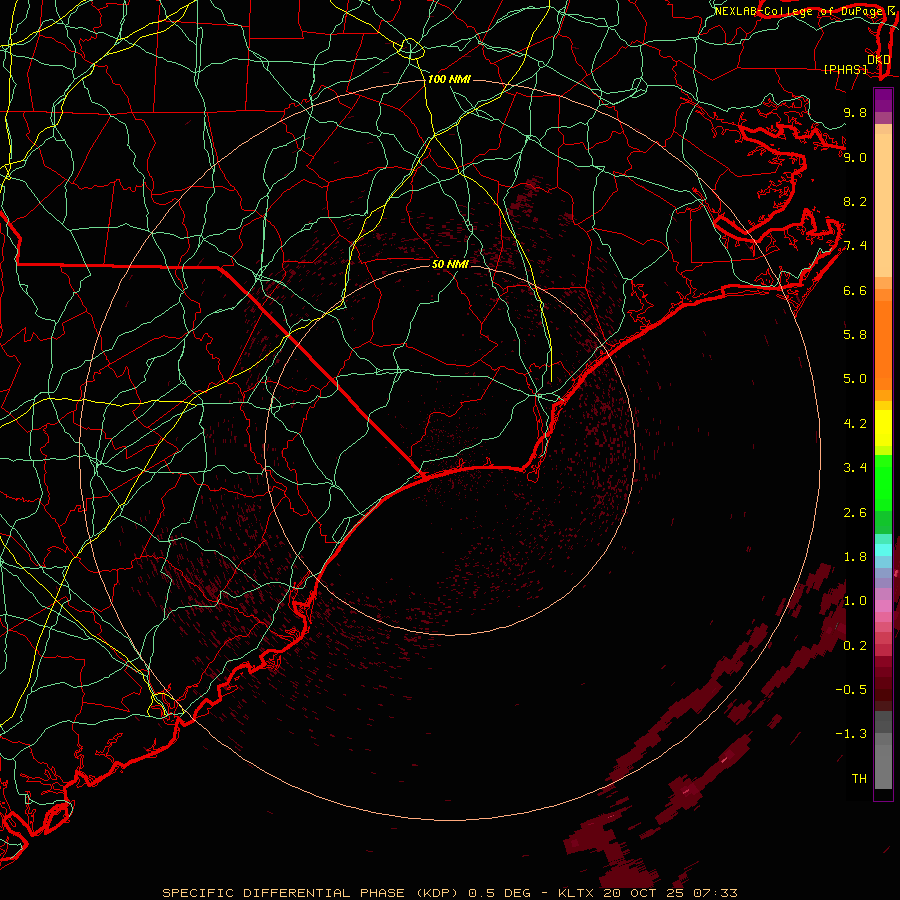
Task: Click the 1.0 value on the color scale
Action: coord(855,601)
